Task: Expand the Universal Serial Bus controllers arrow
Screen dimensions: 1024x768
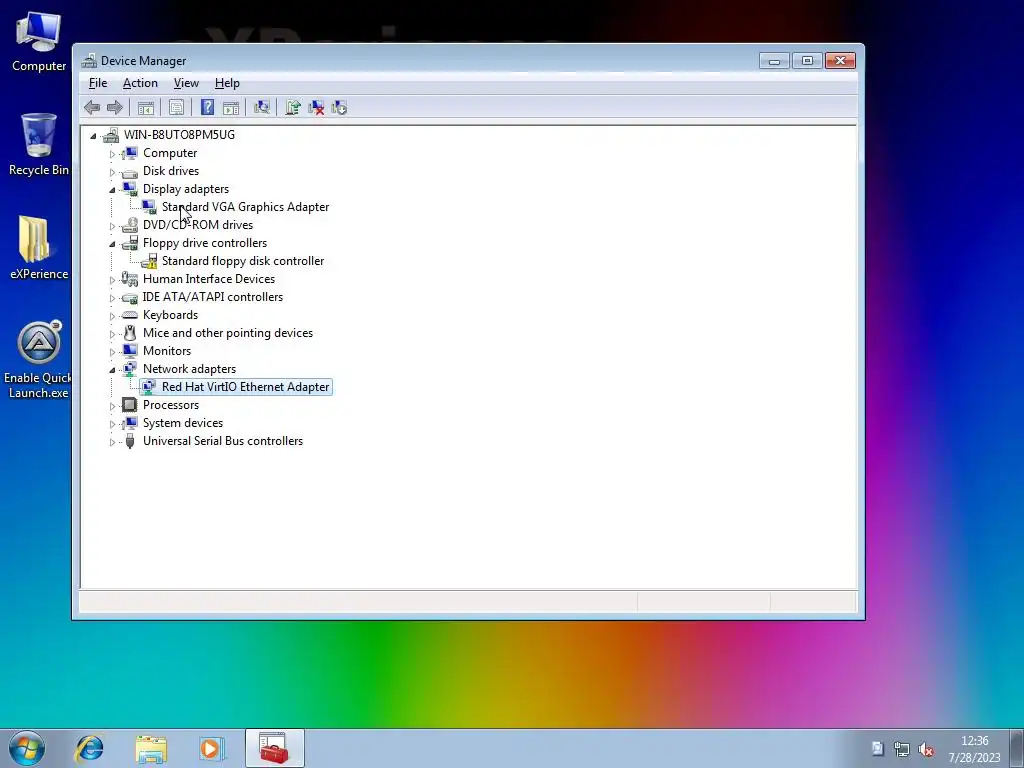Action: 112,442
